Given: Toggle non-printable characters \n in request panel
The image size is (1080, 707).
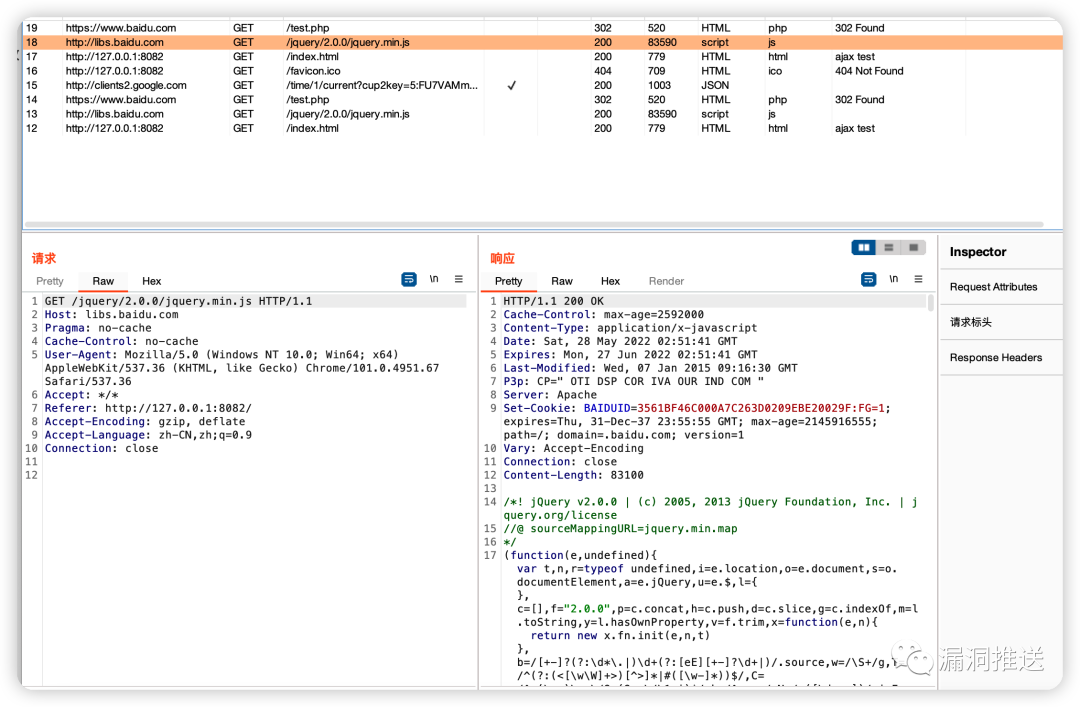Looking at the screenshot, I should 434,279.
